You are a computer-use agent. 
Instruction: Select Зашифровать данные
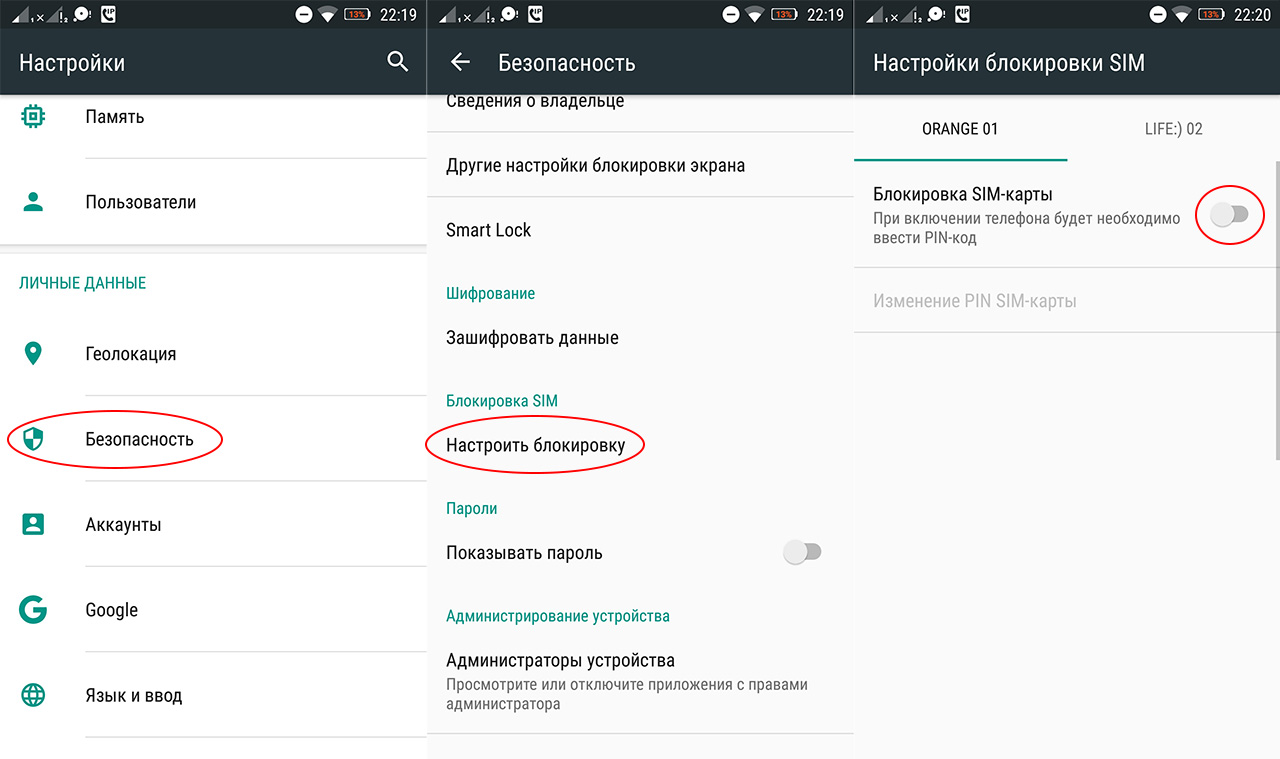coord(532,337)
